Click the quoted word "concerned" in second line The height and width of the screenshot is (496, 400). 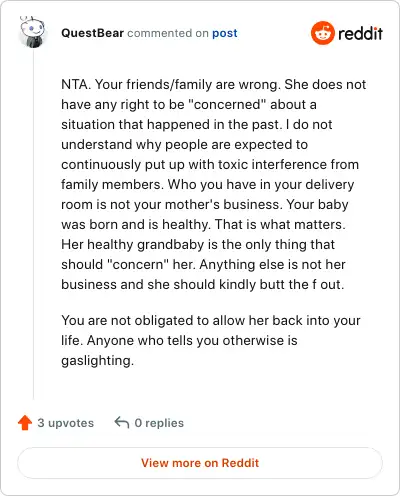(227, 104)
